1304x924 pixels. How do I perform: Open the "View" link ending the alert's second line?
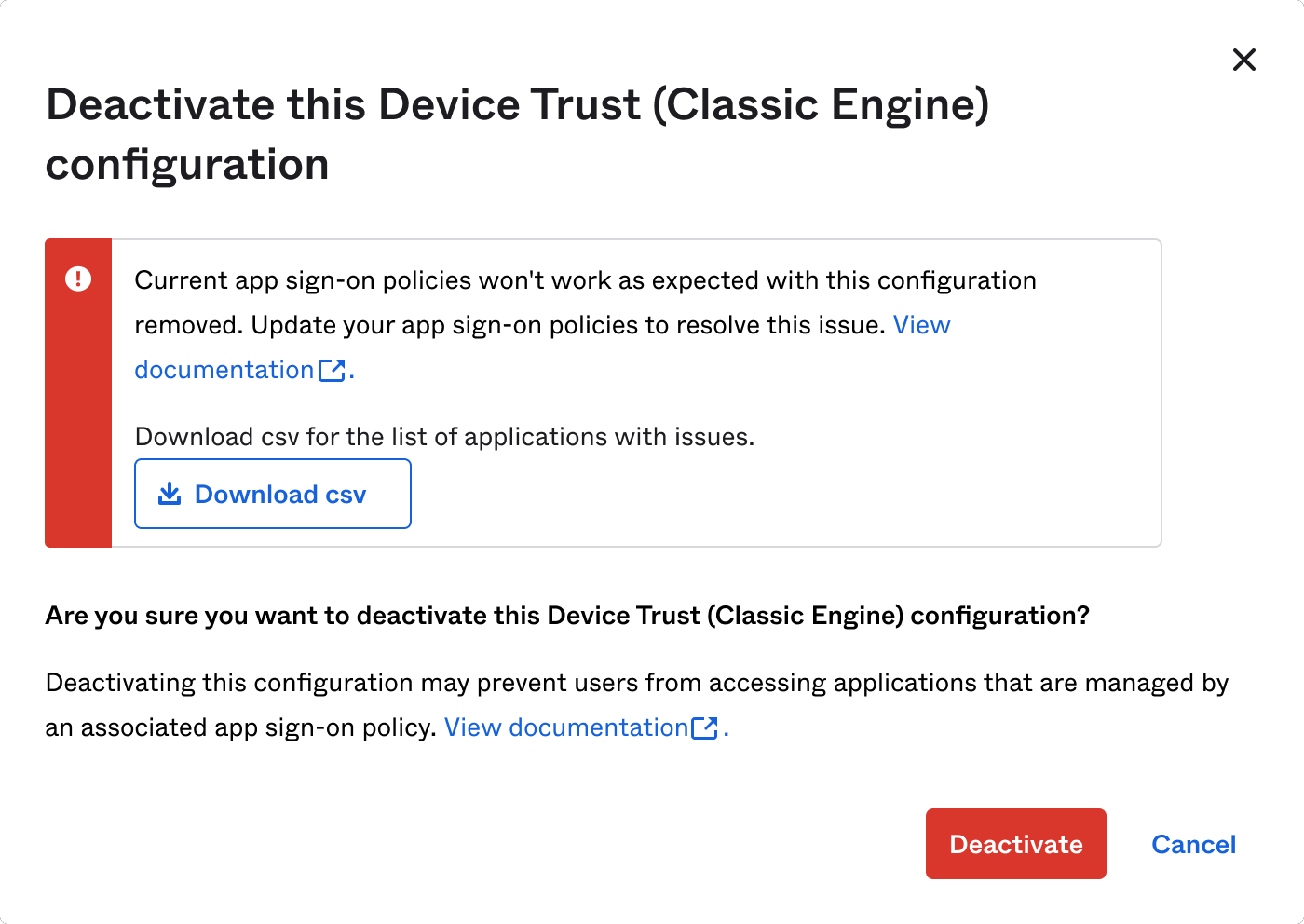click(921, 325)
